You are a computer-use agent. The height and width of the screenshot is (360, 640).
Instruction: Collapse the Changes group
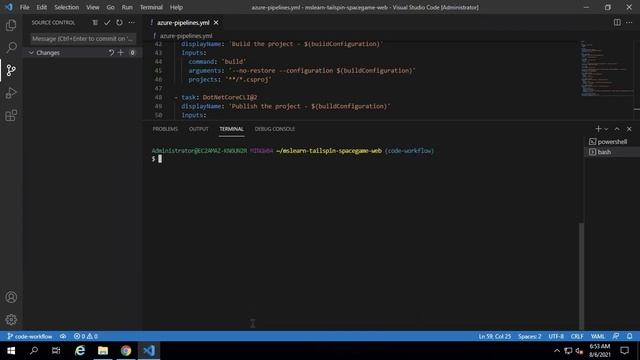[x=31, y=53]
